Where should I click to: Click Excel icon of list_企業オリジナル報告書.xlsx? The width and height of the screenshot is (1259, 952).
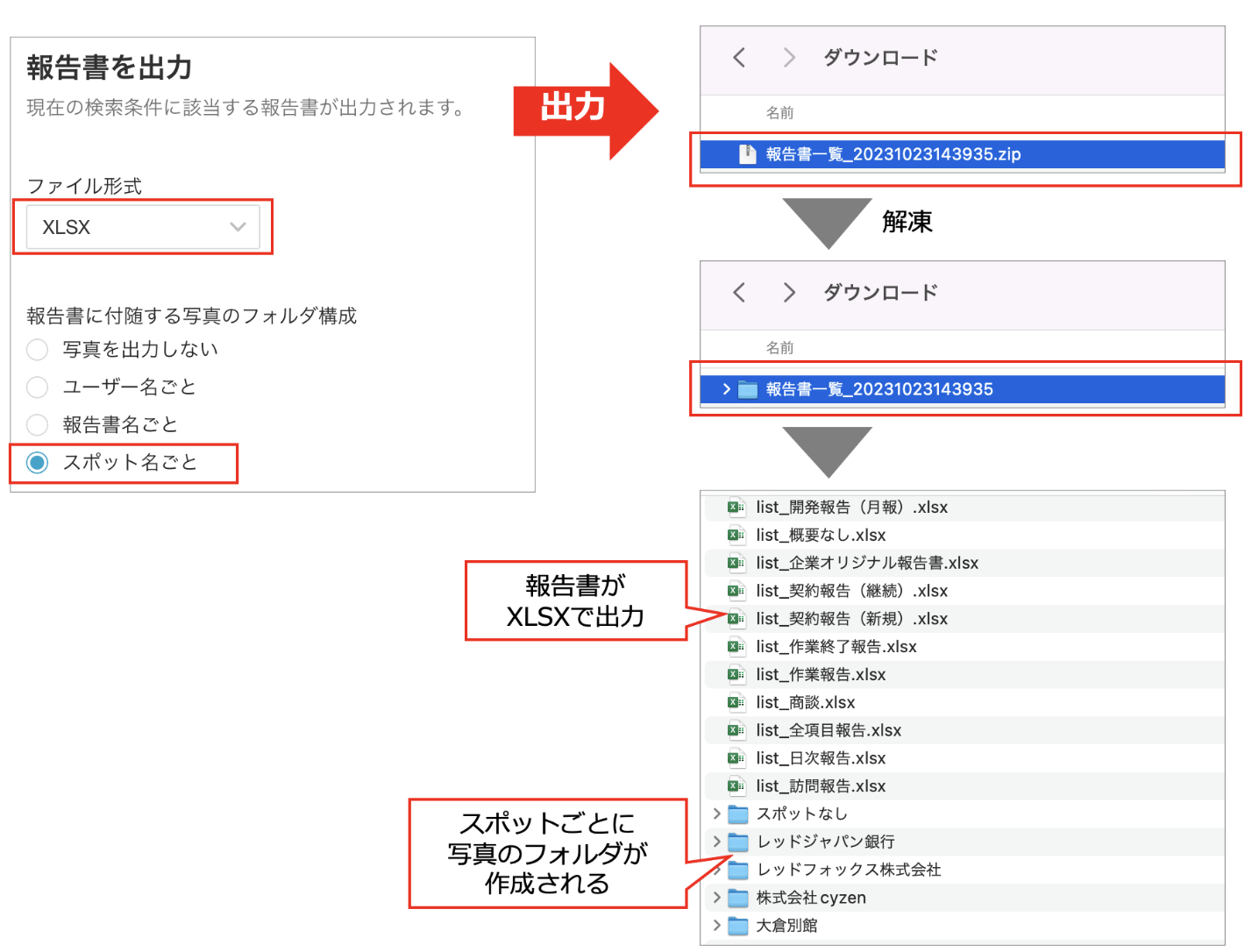pos(736,563)
